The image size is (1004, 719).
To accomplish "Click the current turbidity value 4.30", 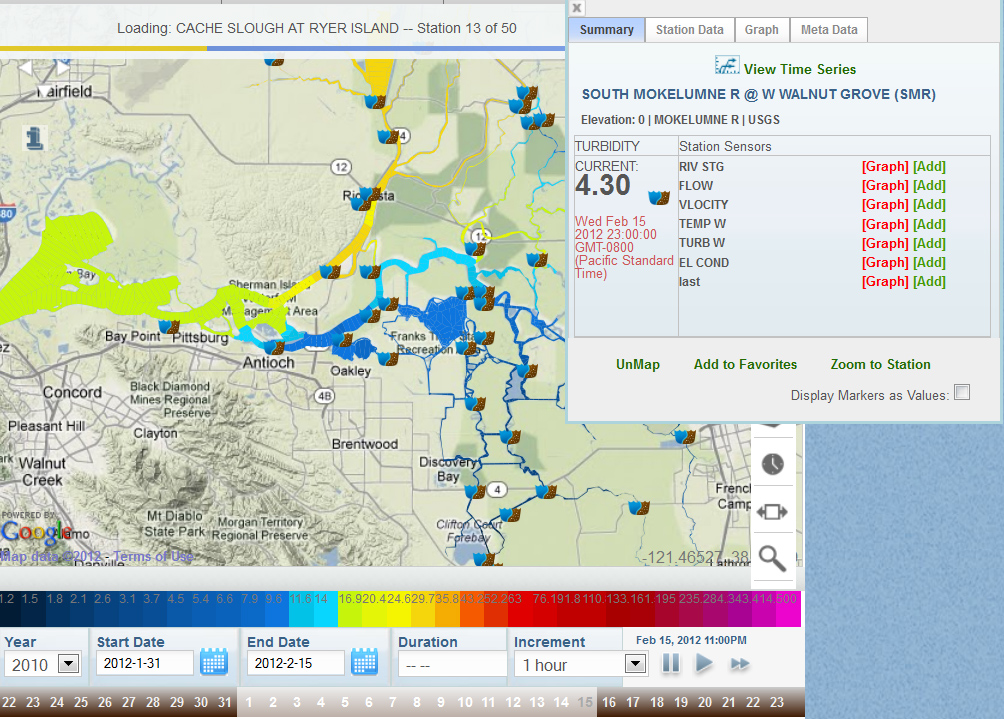I will 603,185.
